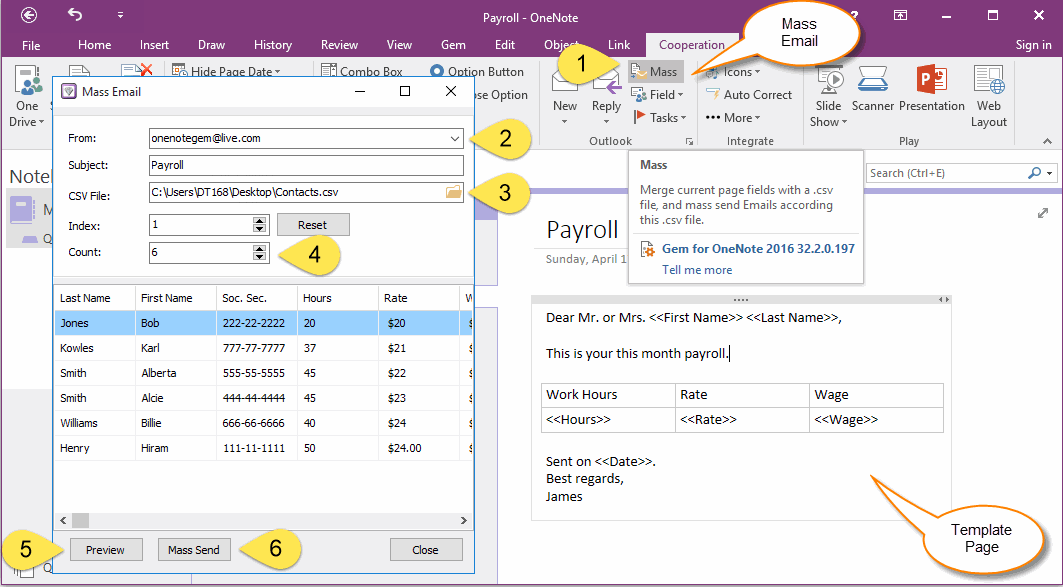Click the Cooperation tab
The image size is (1063, 587).
(692, 45)
